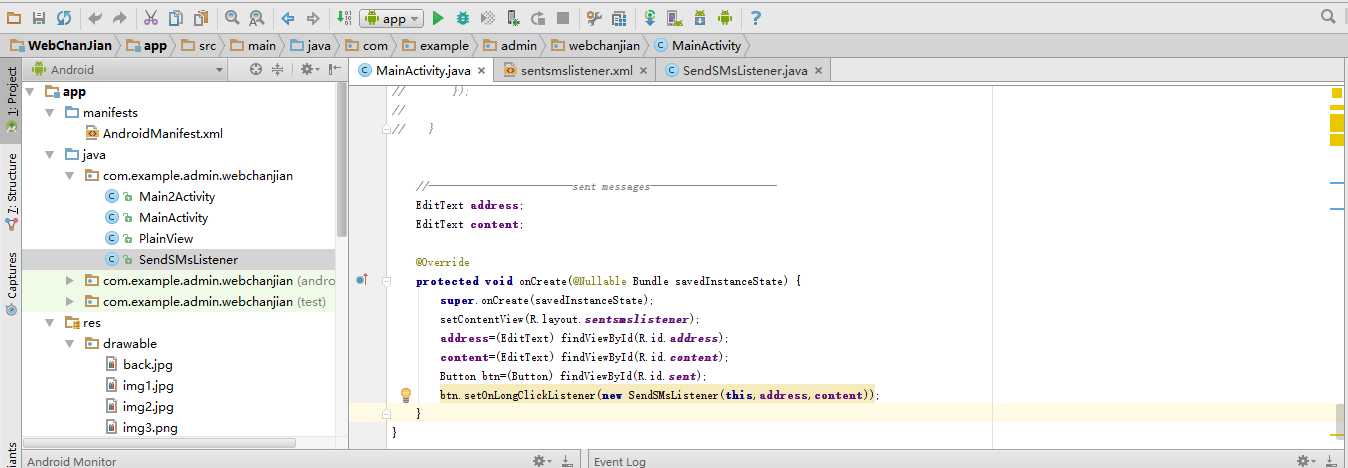
Task: Hide the Project panel with hide icon
Action: (x=335, y=69)
